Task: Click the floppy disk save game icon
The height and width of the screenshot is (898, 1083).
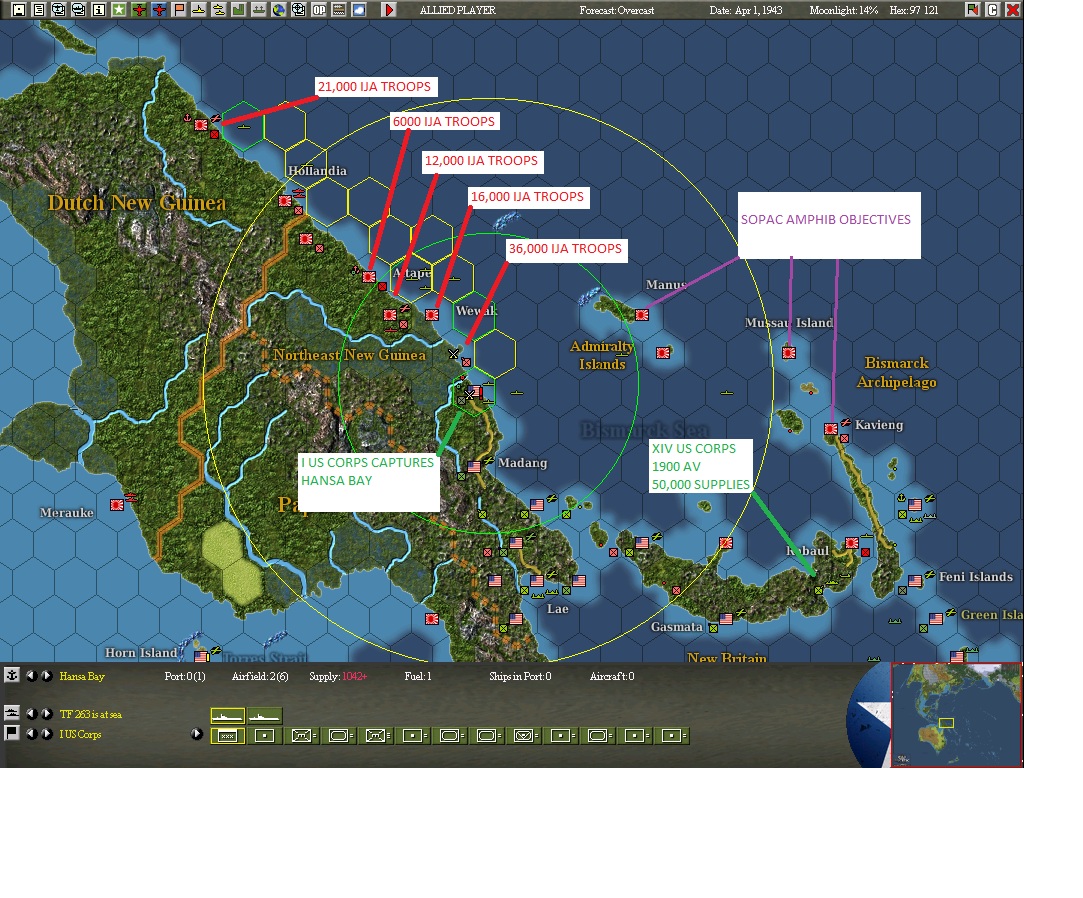Action: tap(19, 10)
